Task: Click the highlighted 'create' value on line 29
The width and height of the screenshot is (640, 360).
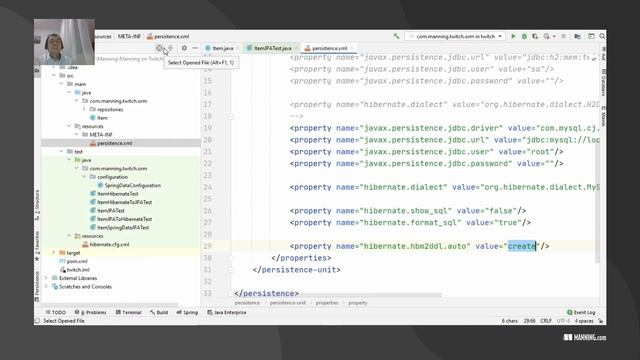Action: click(x=522, y=246)
